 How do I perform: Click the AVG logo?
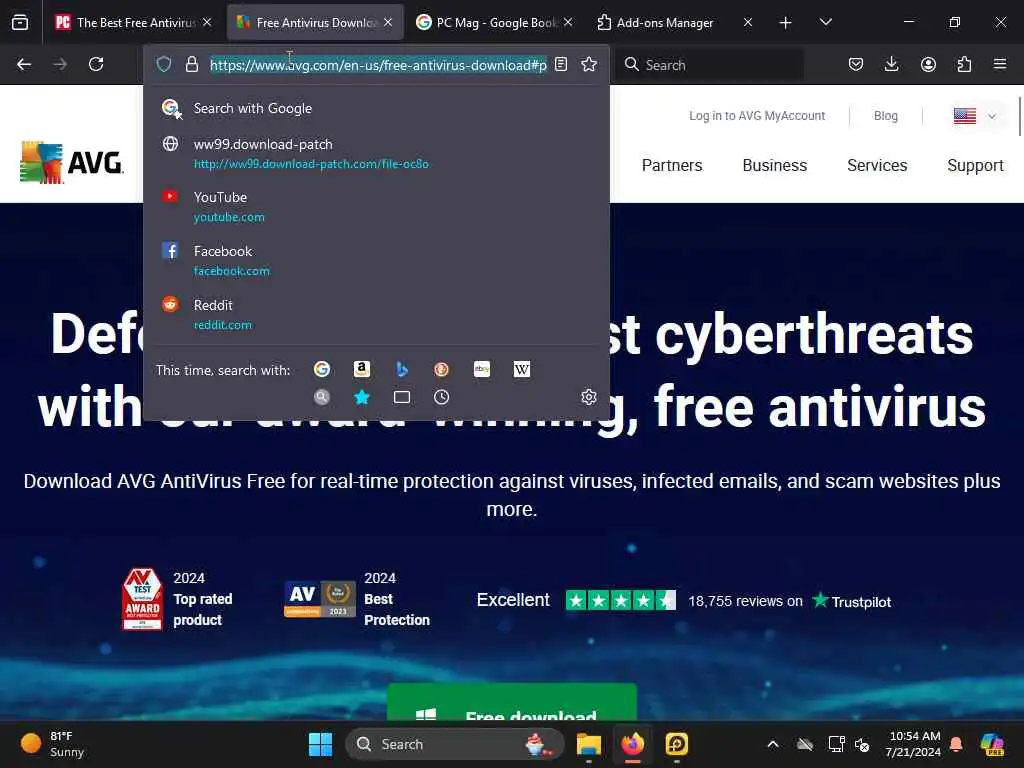point(71,162)
